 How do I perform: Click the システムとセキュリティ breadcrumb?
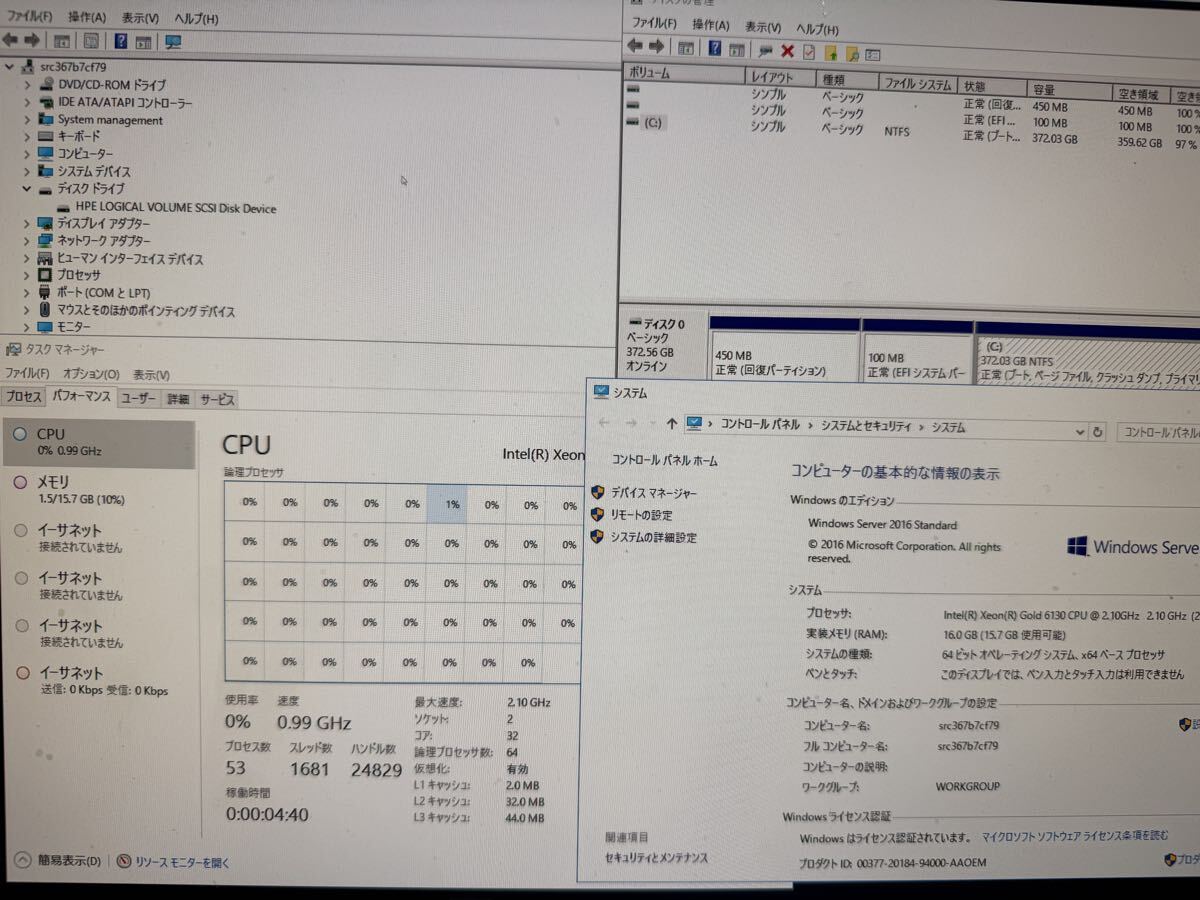(866, 426)
